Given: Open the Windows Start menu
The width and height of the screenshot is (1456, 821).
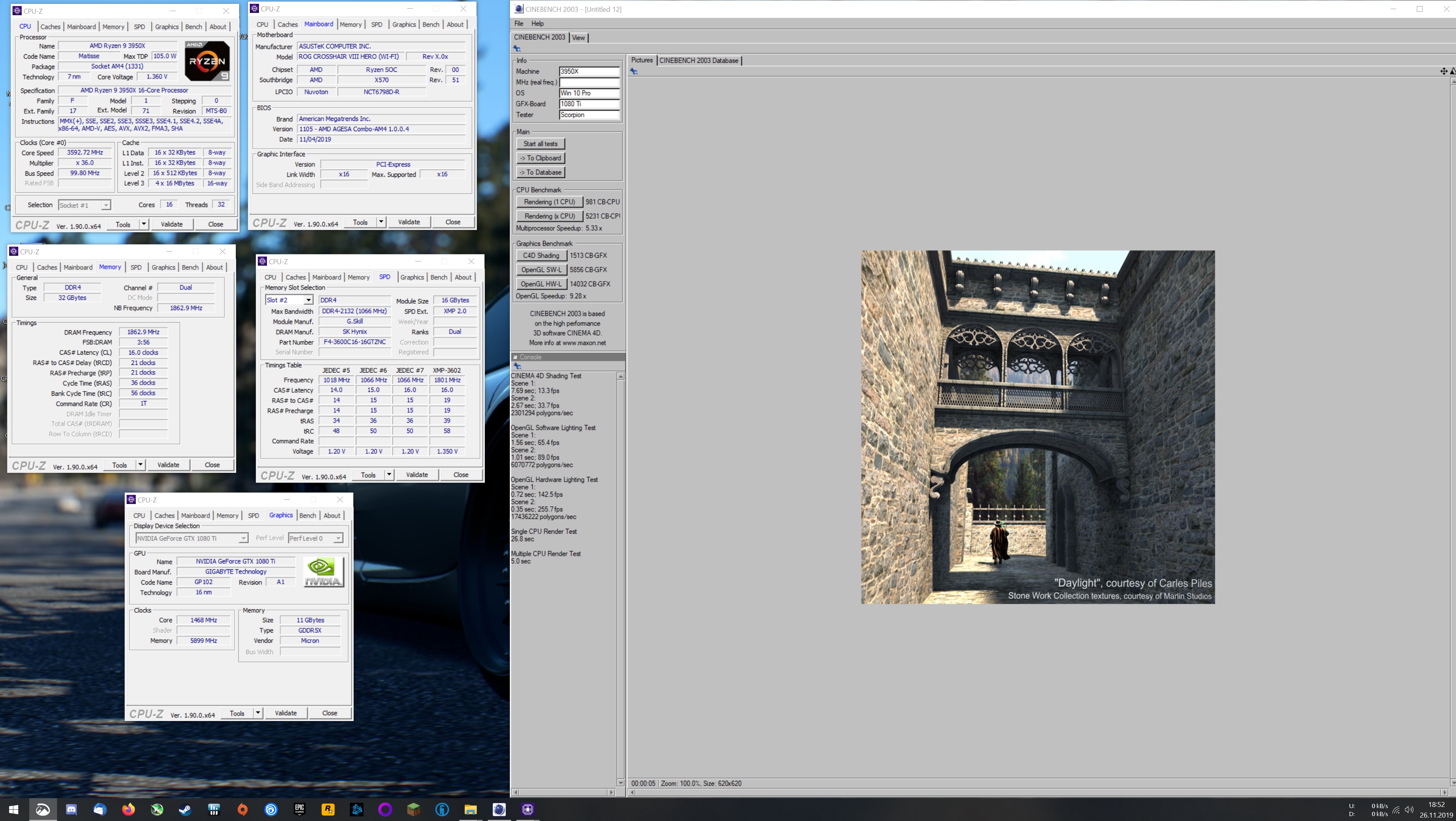Looking at the screenshot, I should pyautogui.click(x=14, y=809).
